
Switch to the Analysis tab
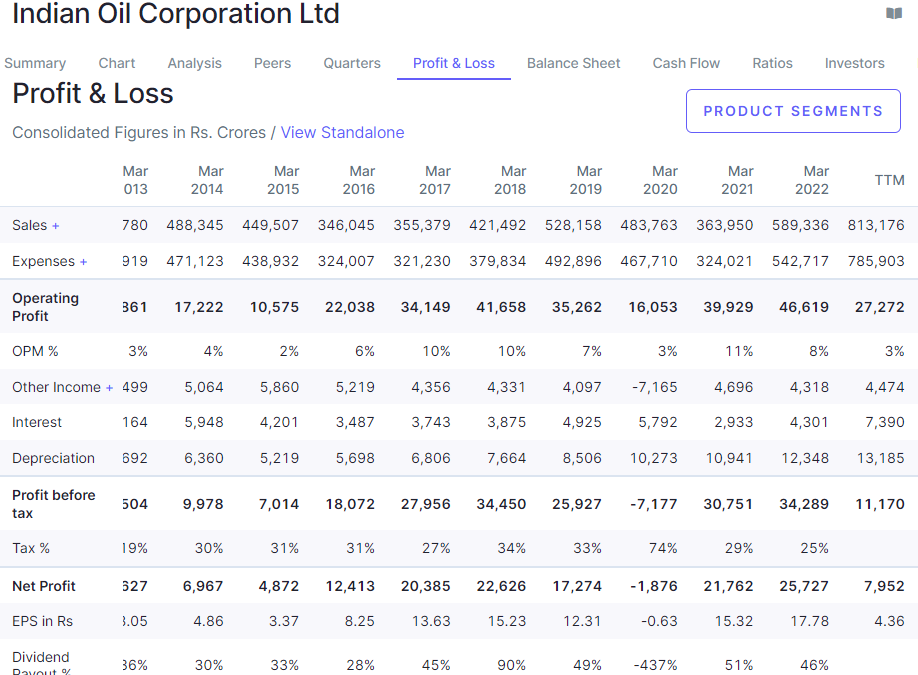(194, 63)
